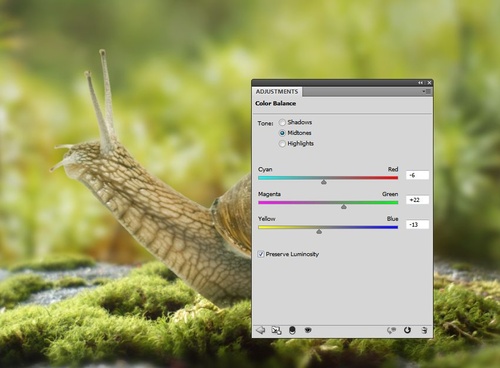Viewport: 500px width, 368px height.
Task: Click the Yellow-Blue slider handle
Action: pyautogui.click(x=319, y=232)
